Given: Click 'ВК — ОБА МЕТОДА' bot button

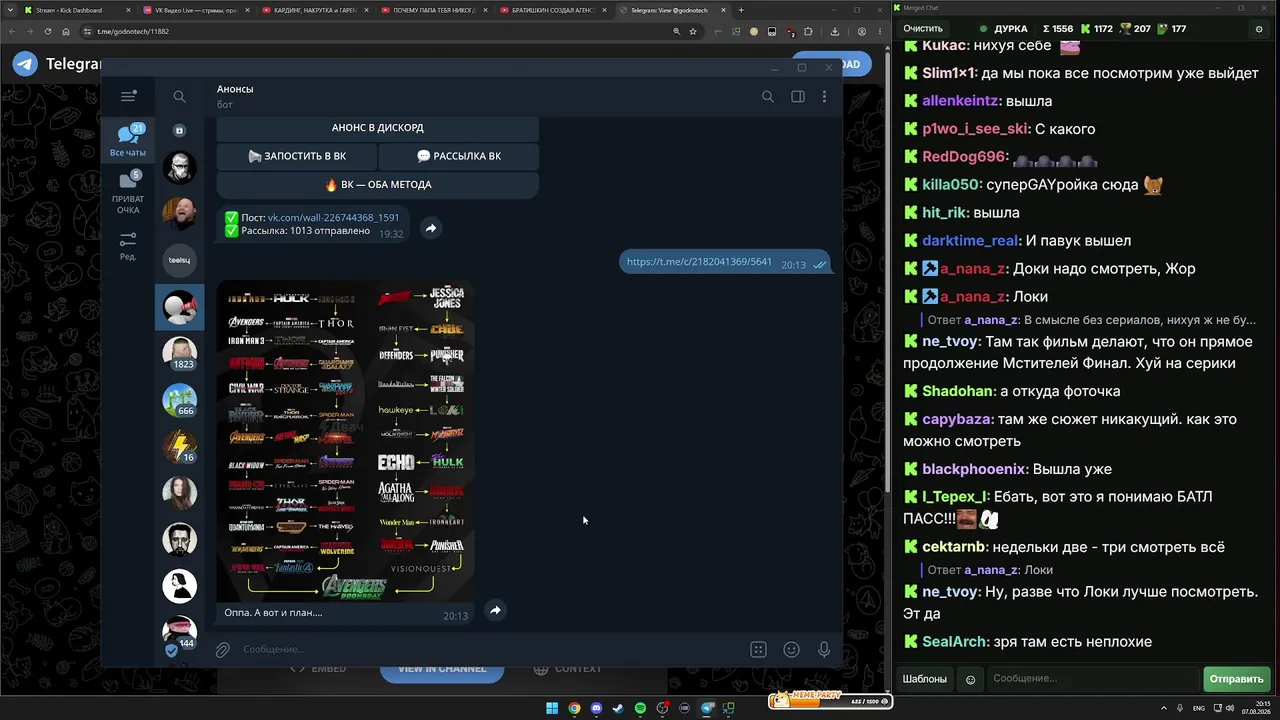Looking at the screenshot, I should (378, 184).
